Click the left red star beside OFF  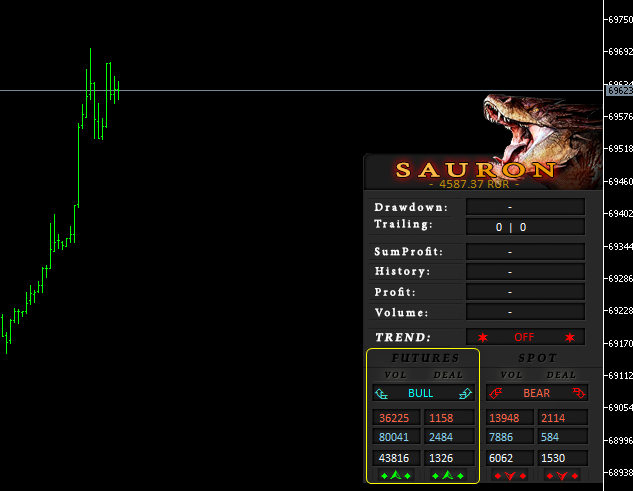pos(482,337)
